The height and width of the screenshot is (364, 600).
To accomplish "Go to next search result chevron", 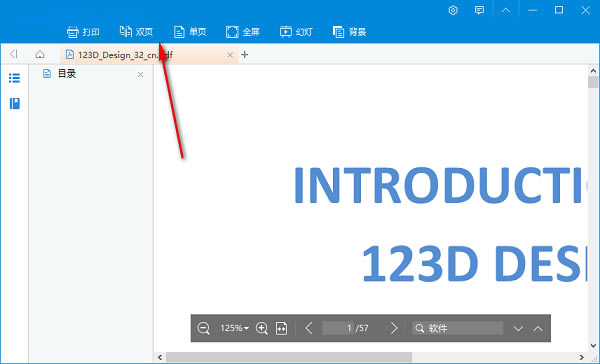I will pos(518,328).
